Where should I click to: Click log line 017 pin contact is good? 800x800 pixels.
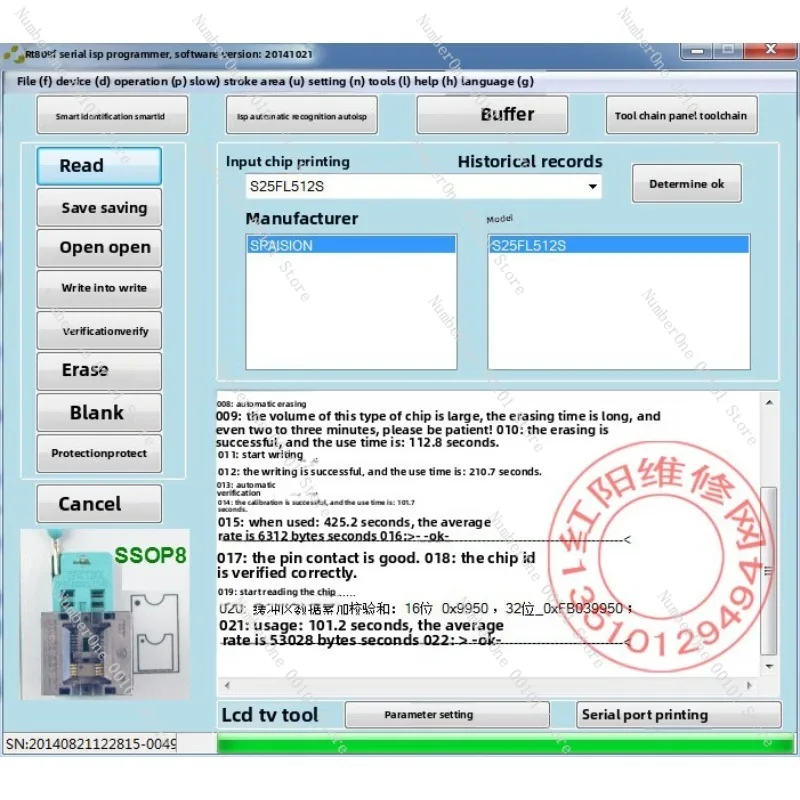click(x=318, y=558)
